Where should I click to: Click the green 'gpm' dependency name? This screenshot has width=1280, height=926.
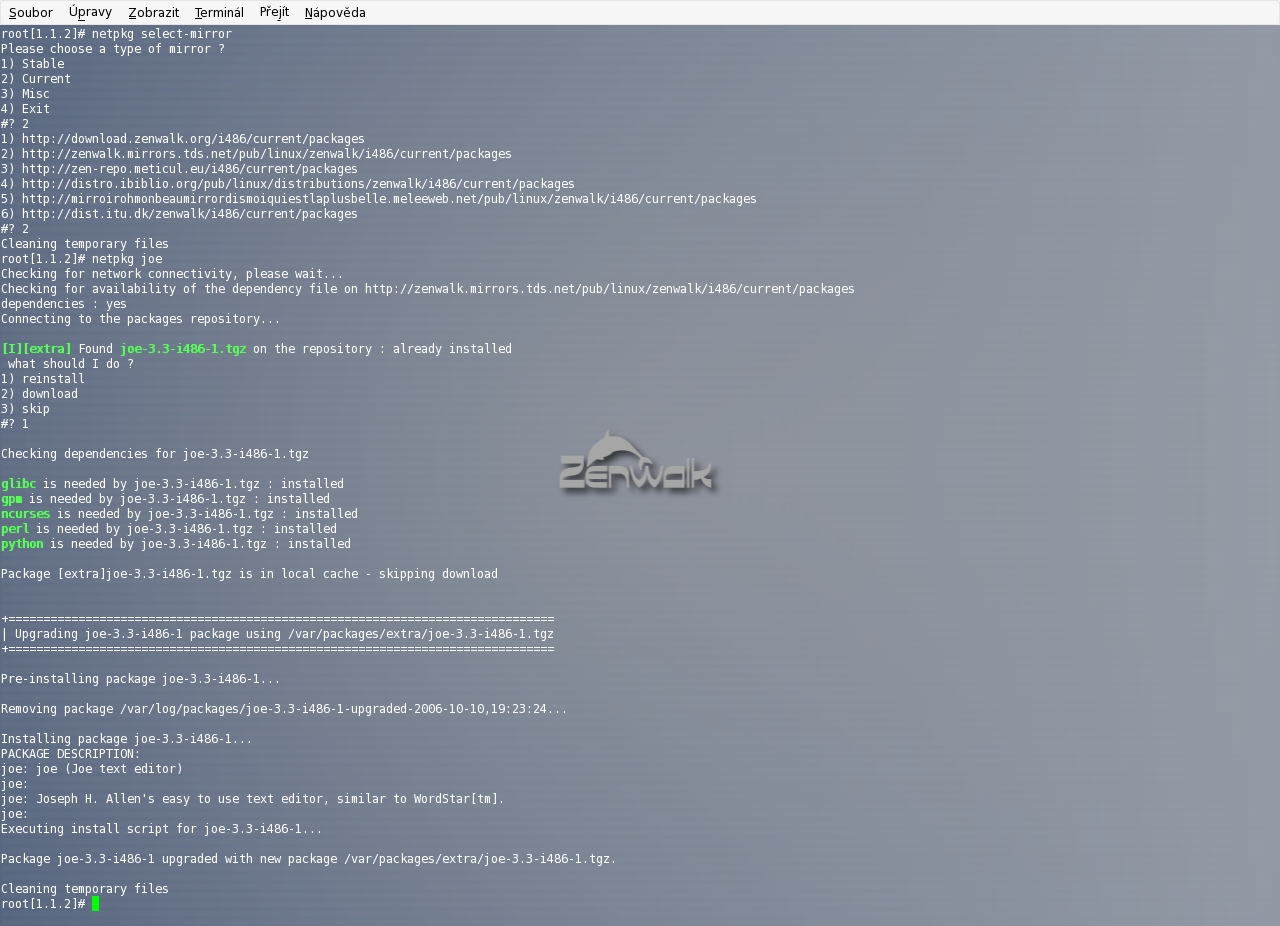click(x=11, y=499)
